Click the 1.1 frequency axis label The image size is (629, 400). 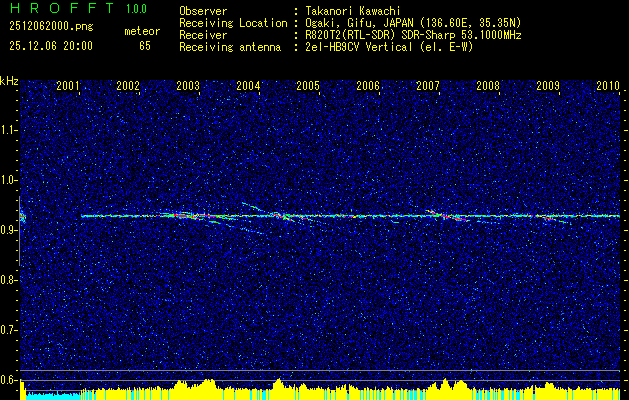8,130
